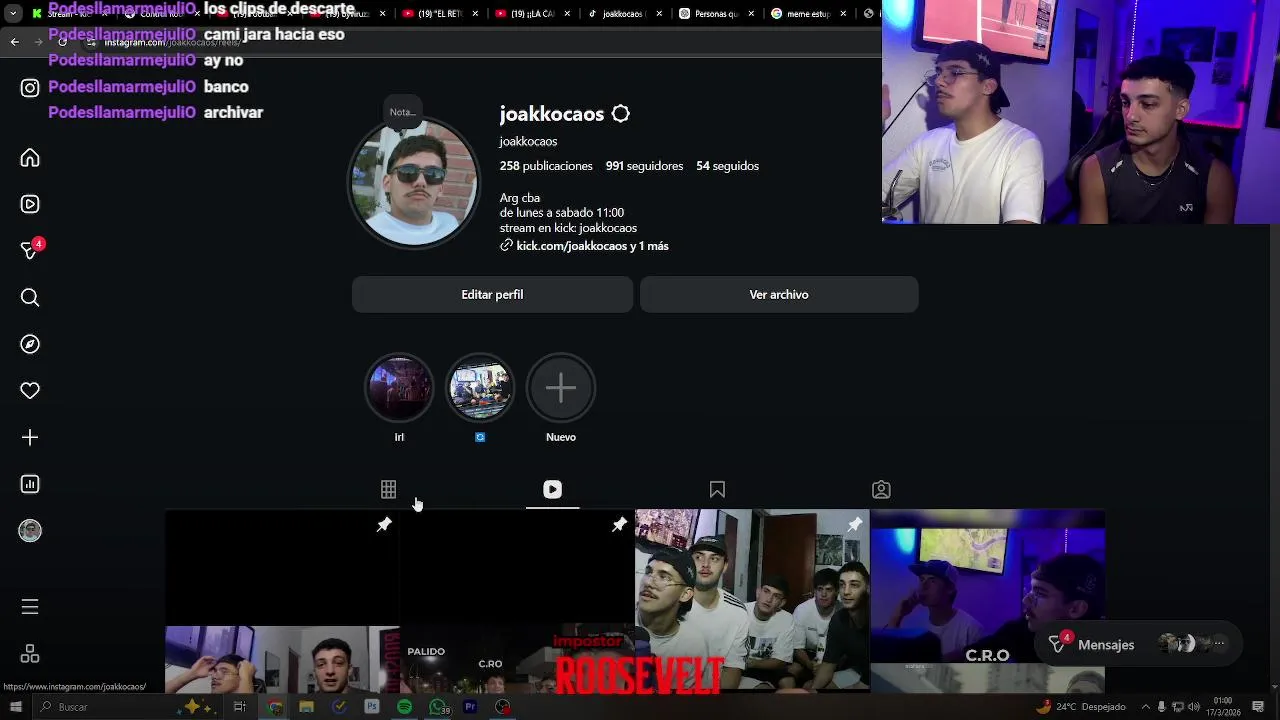
Task: Open the 24°C Despejado weather widget
Action: (1082, 707)
